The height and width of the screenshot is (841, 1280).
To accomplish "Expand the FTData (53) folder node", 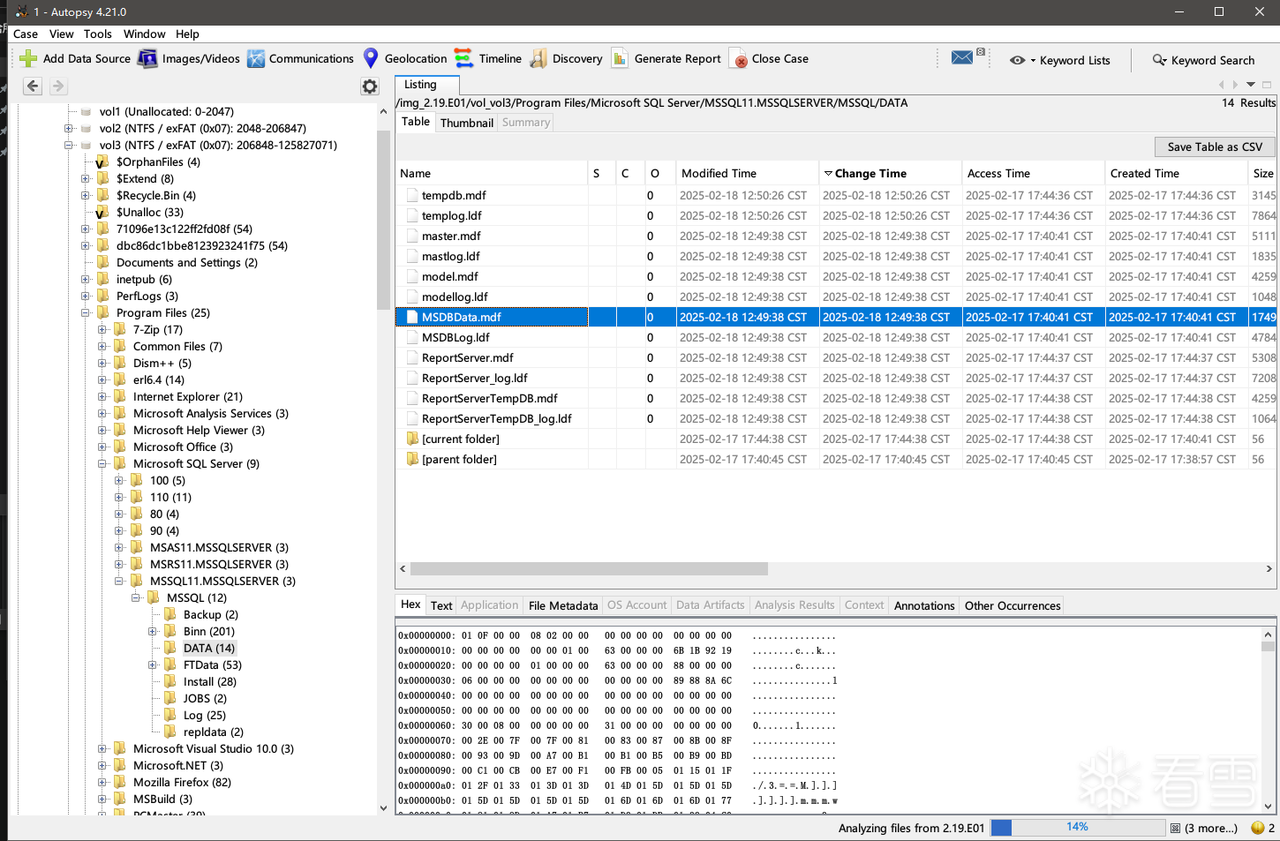I will click(153, 665).
